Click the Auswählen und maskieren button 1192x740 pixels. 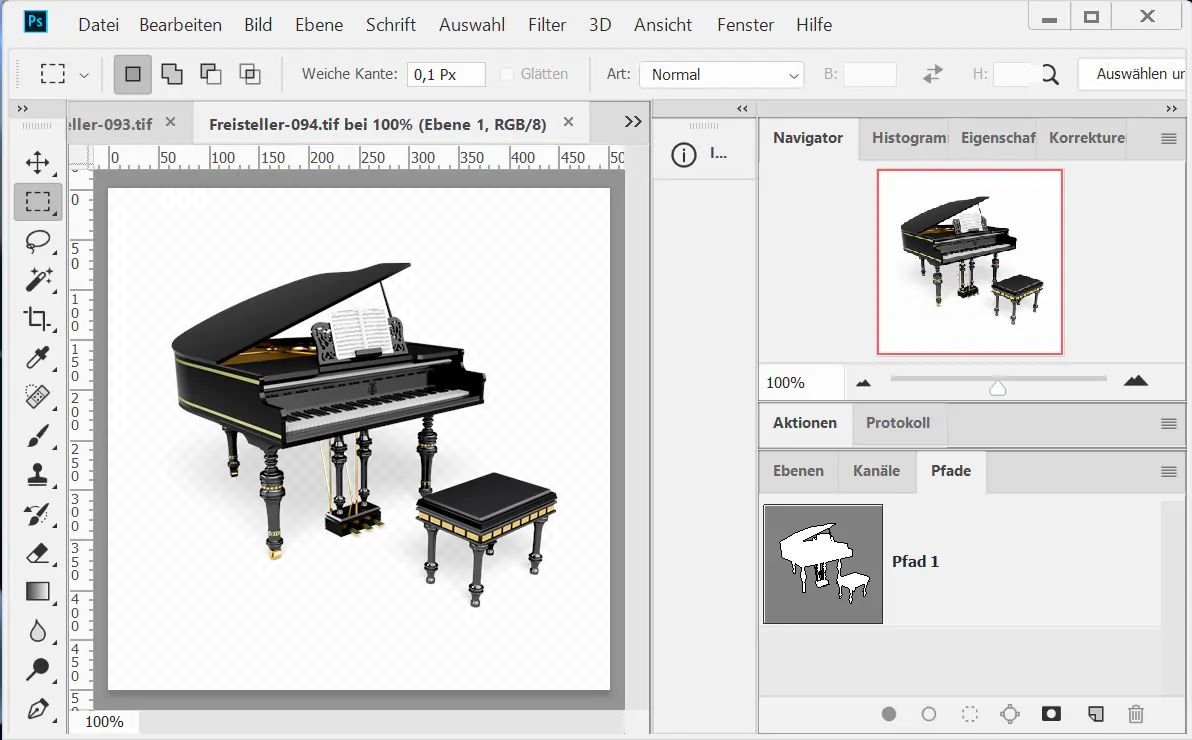click(x=1134, y=74)
